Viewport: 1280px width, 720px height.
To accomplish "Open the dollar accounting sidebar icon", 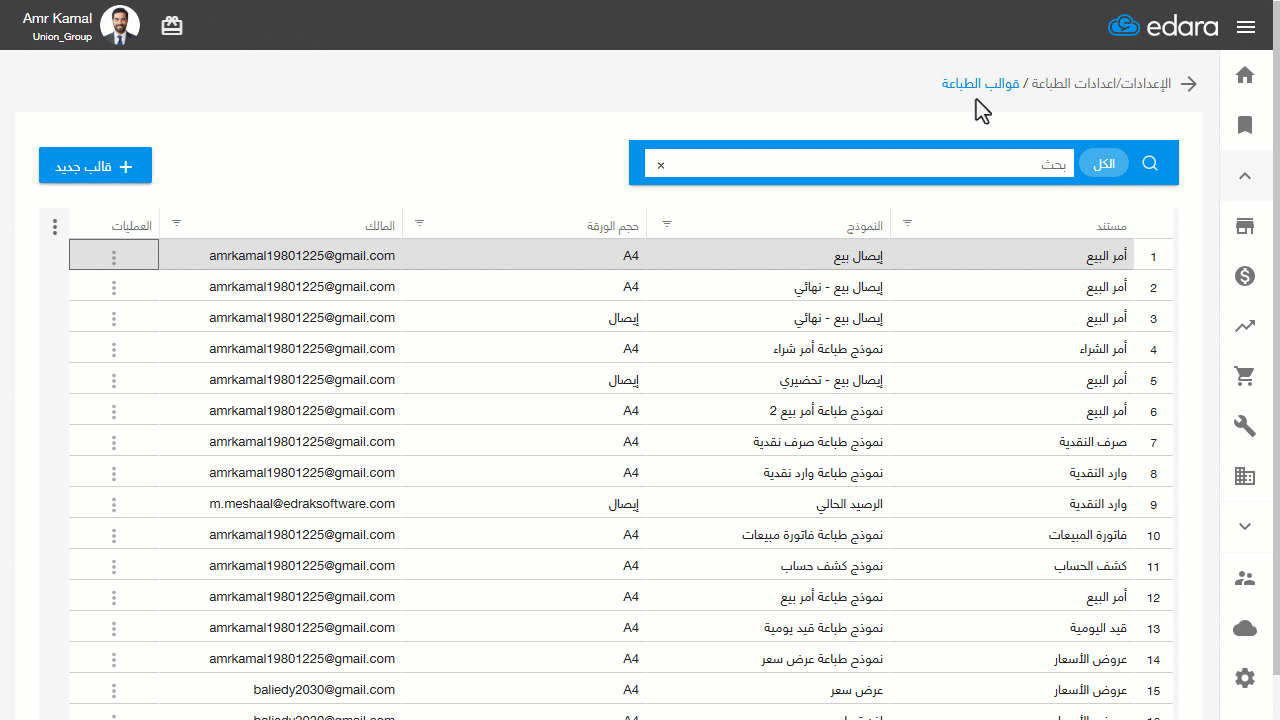I will tap(1245, 276).
